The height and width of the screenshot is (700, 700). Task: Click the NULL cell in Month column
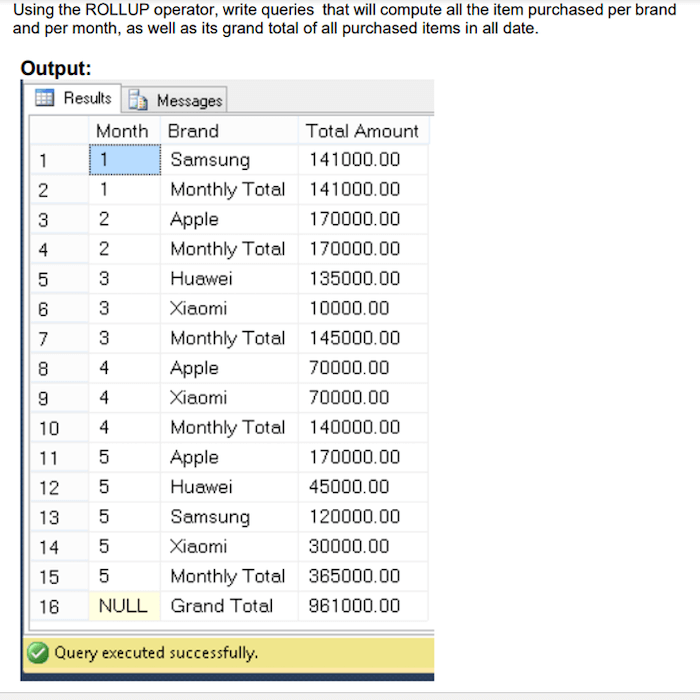(125, 606)
